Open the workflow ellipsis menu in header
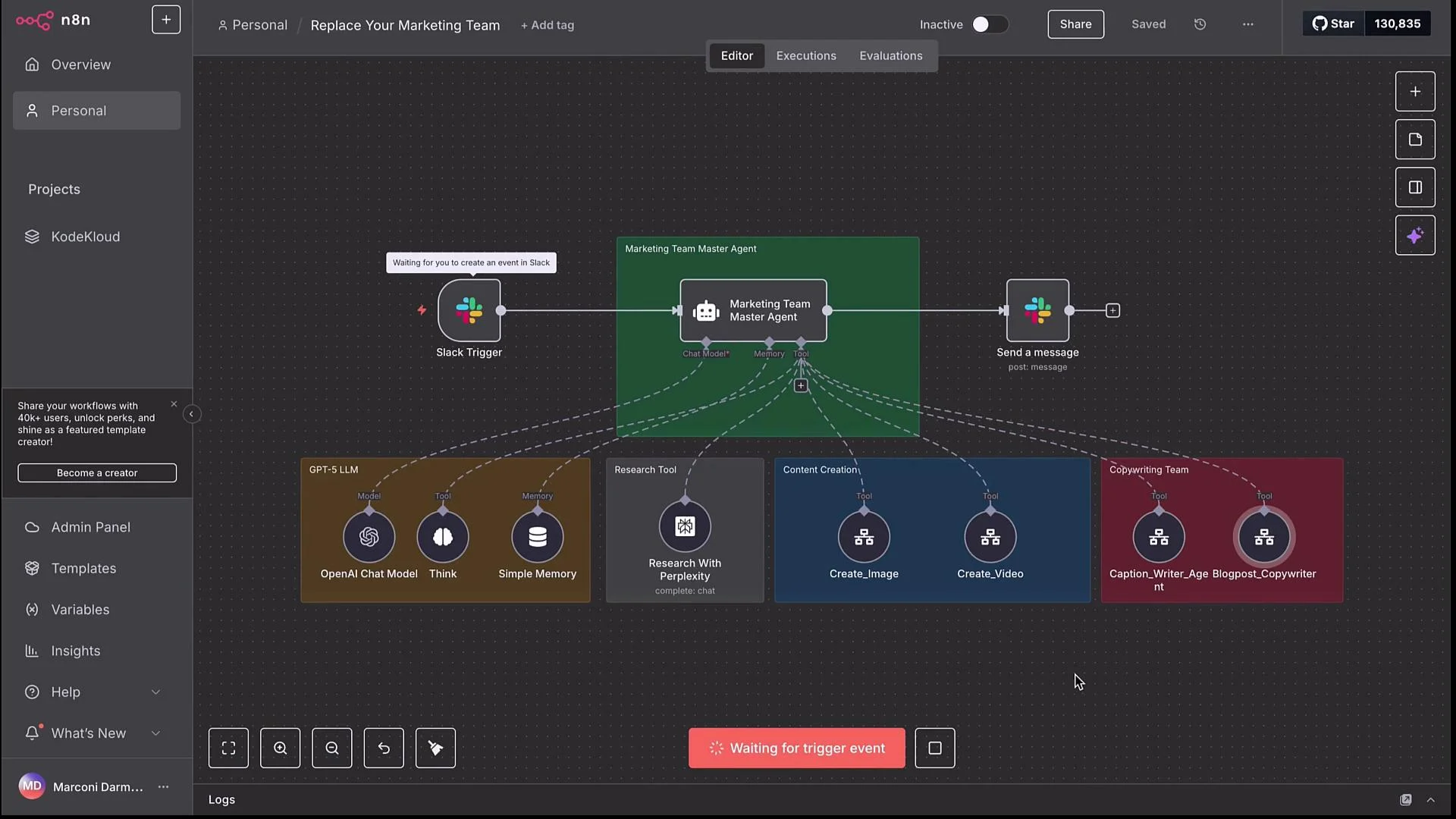Image resolution: width=1456 pixels, height=819 pixels. click(1248, 24)
